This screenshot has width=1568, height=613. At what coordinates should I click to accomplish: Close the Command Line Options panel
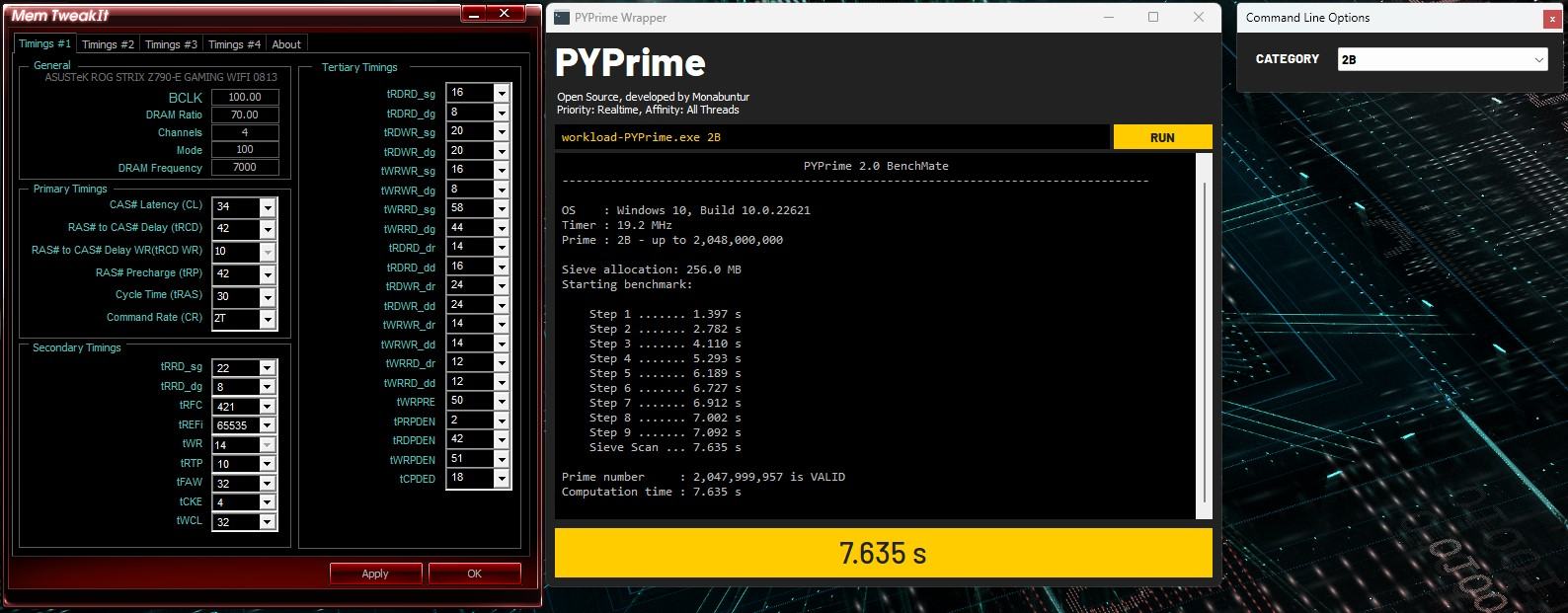click(x=1552, y=18)
